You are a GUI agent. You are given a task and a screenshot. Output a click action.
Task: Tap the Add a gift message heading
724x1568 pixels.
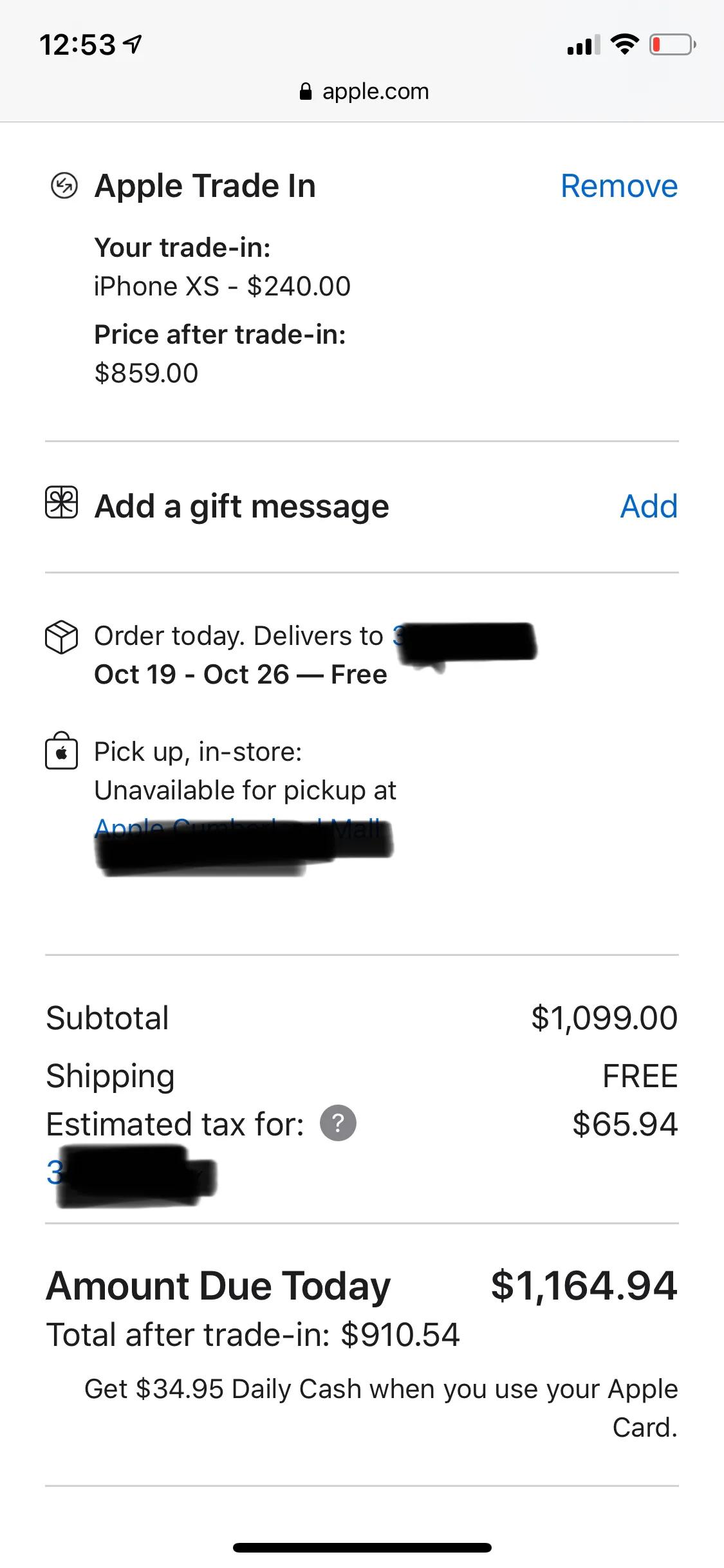(241, 506)
